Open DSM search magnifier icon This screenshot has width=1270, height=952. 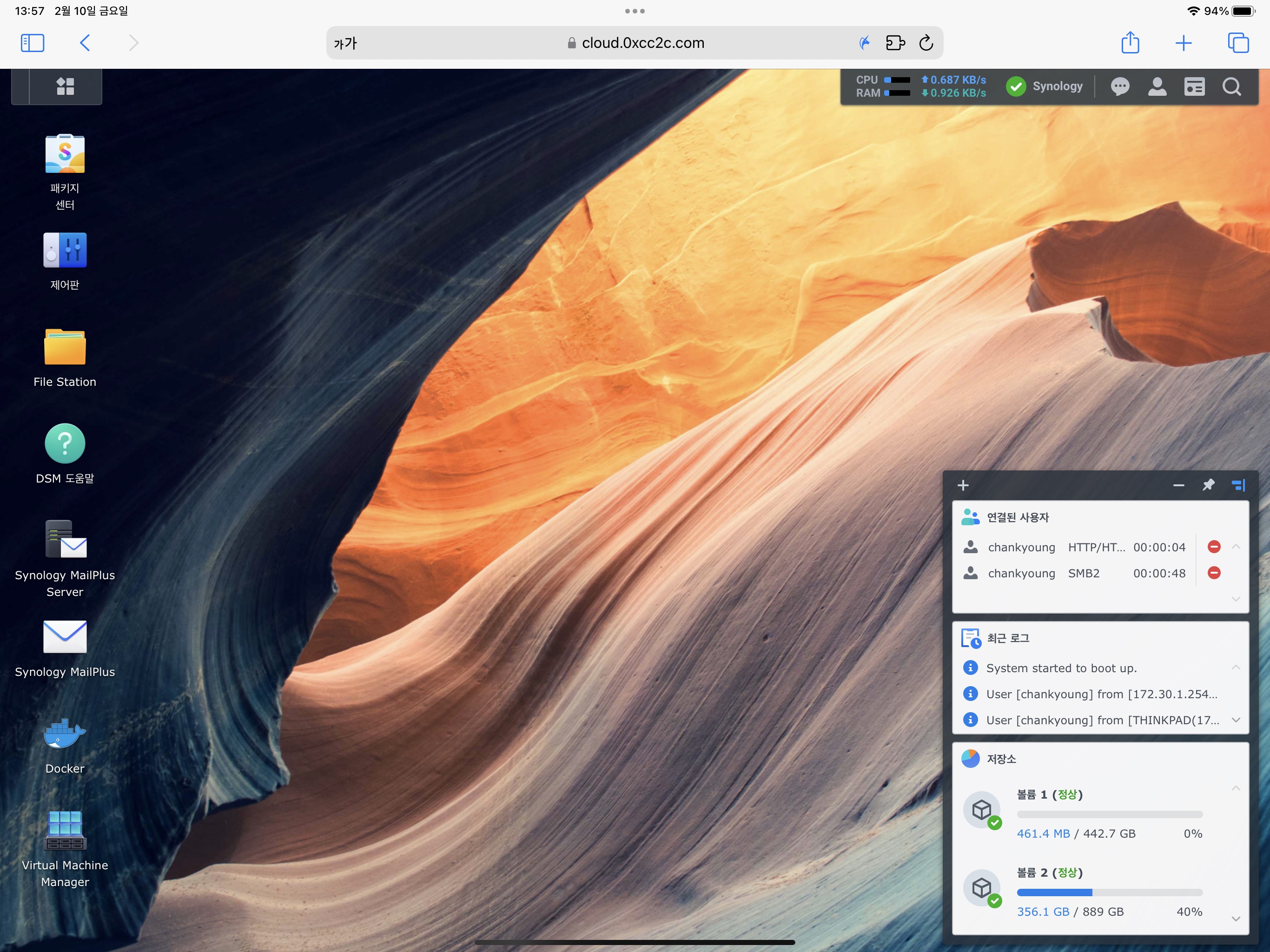(1231, 87)
